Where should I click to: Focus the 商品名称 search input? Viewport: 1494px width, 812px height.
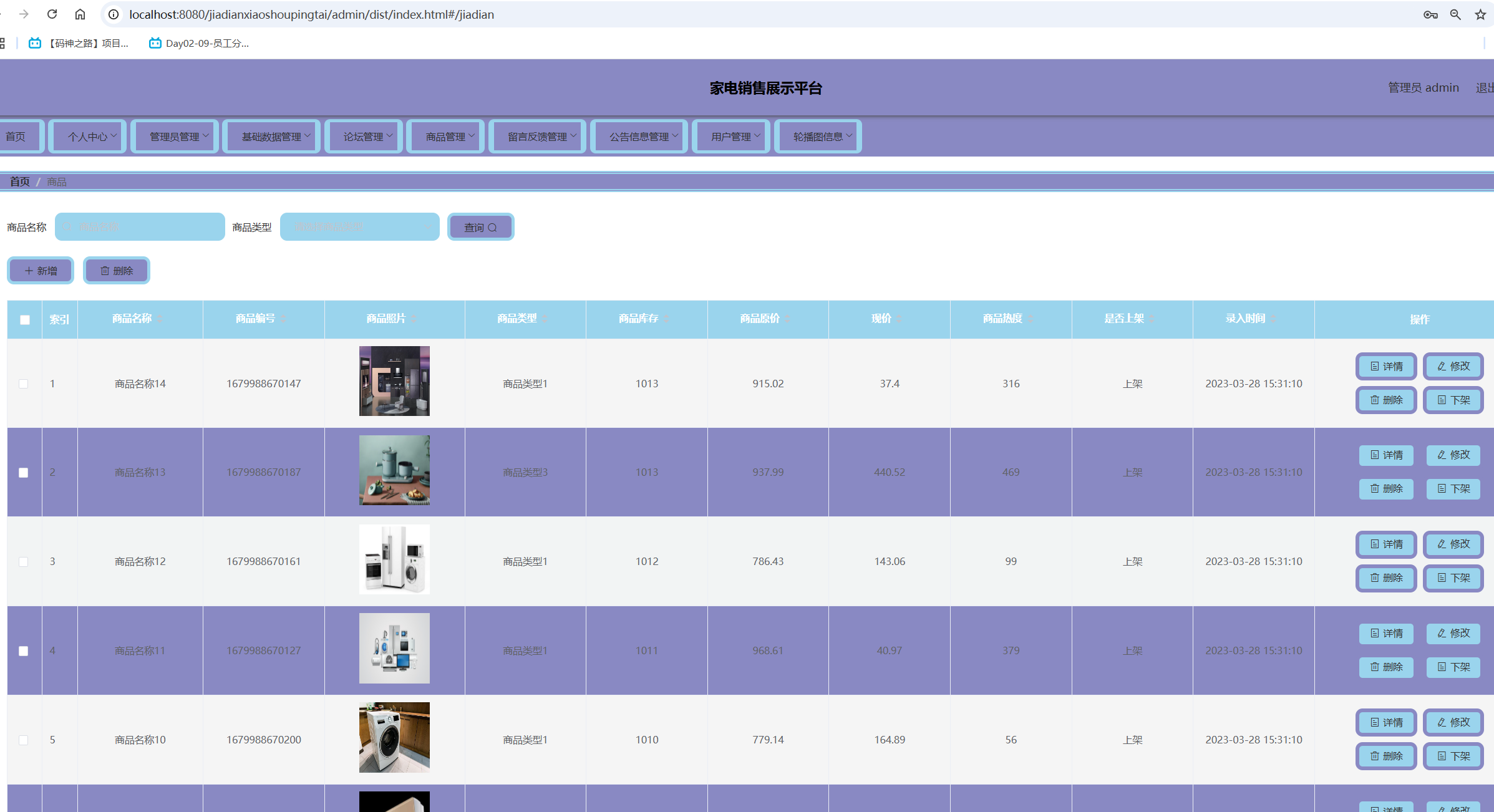(140, 227)
